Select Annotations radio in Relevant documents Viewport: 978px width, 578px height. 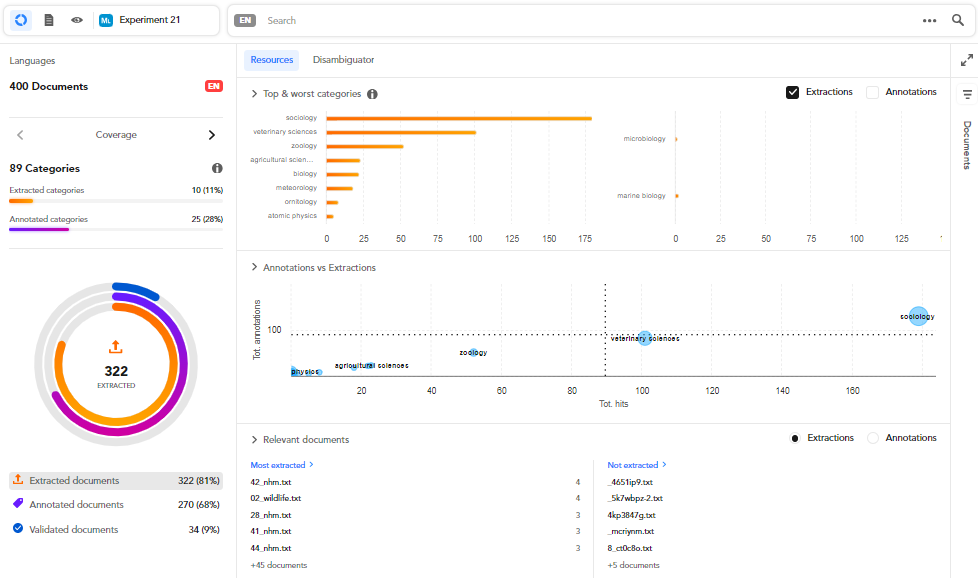(872, 438)
